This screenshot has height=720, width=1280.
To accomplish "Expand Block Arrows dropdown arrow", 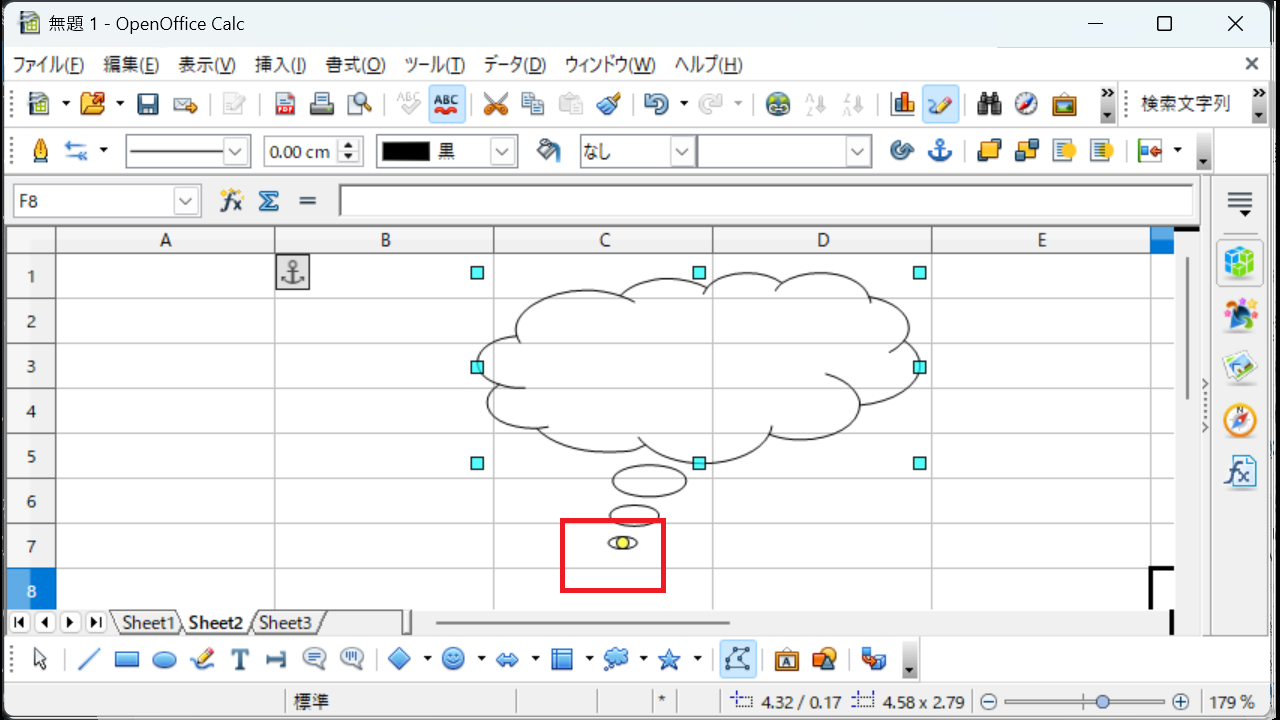I will point(535,659).
